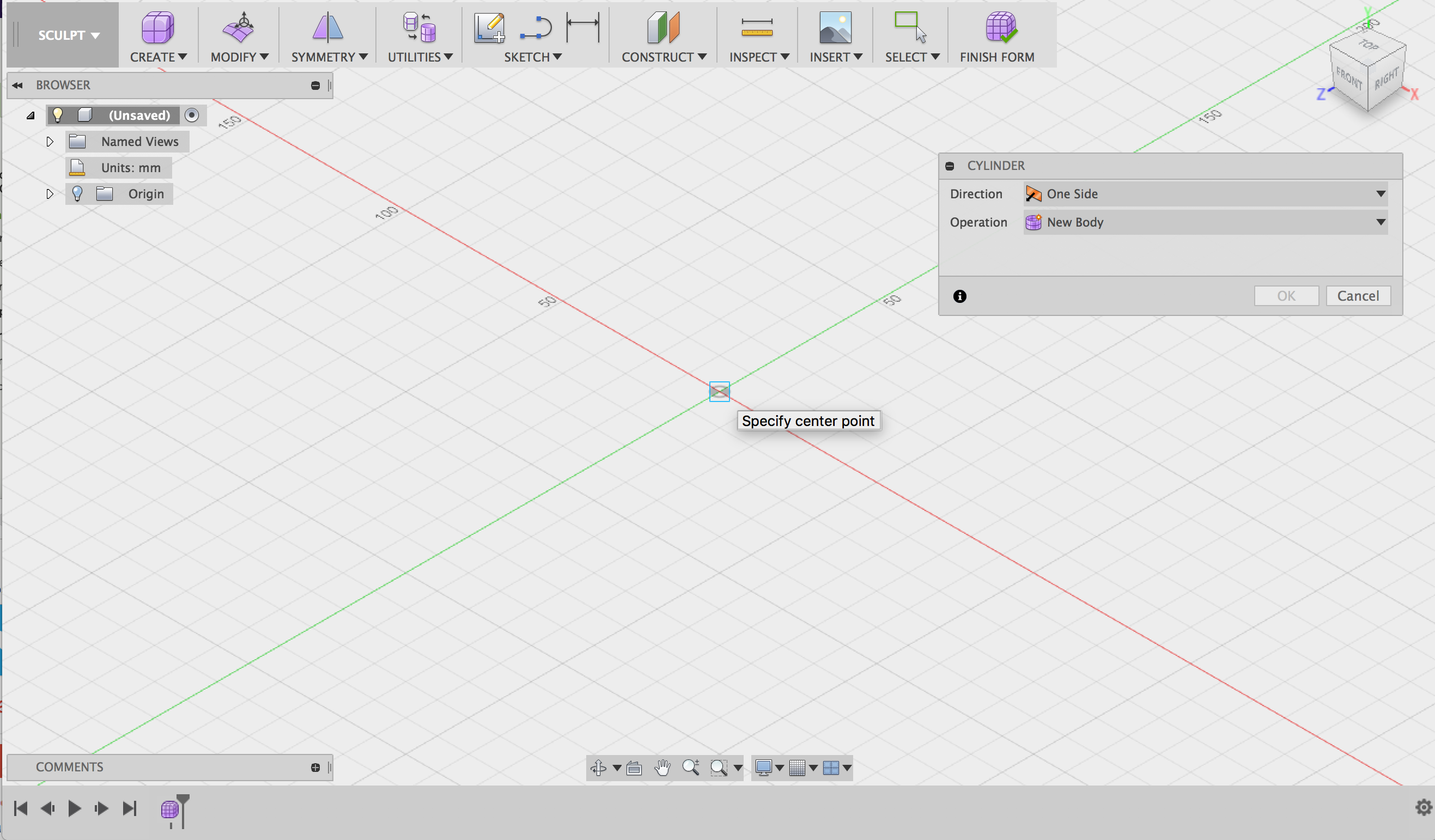Image resolution: width=1435 pixels, height=840 pixels.
Task: Select the Pan hand tool
Action: 662,768
